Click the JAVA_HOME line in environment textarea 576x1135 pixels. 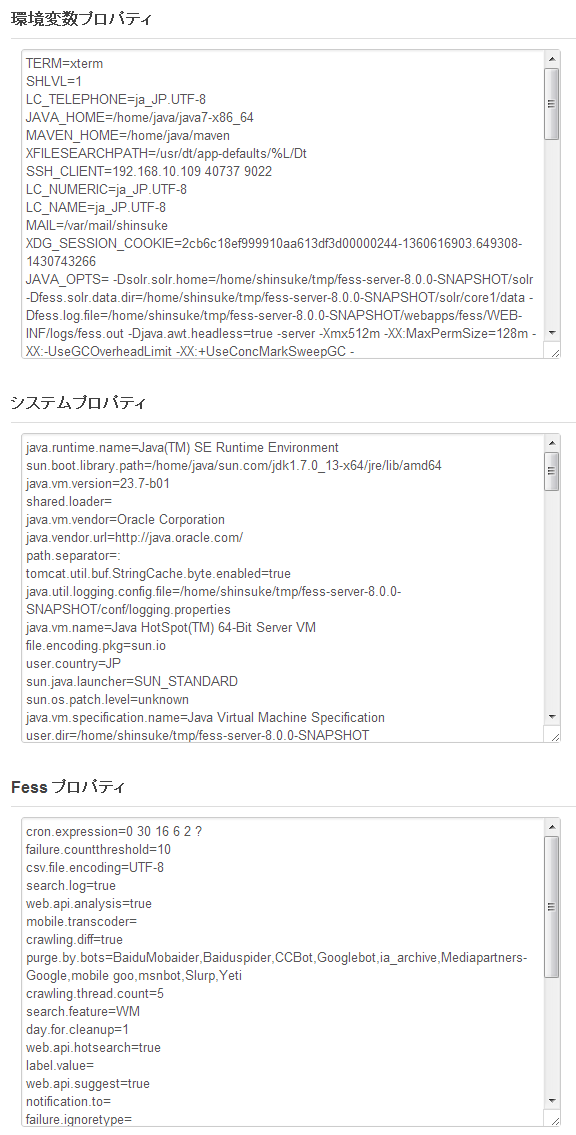click(x=140, y=117)
